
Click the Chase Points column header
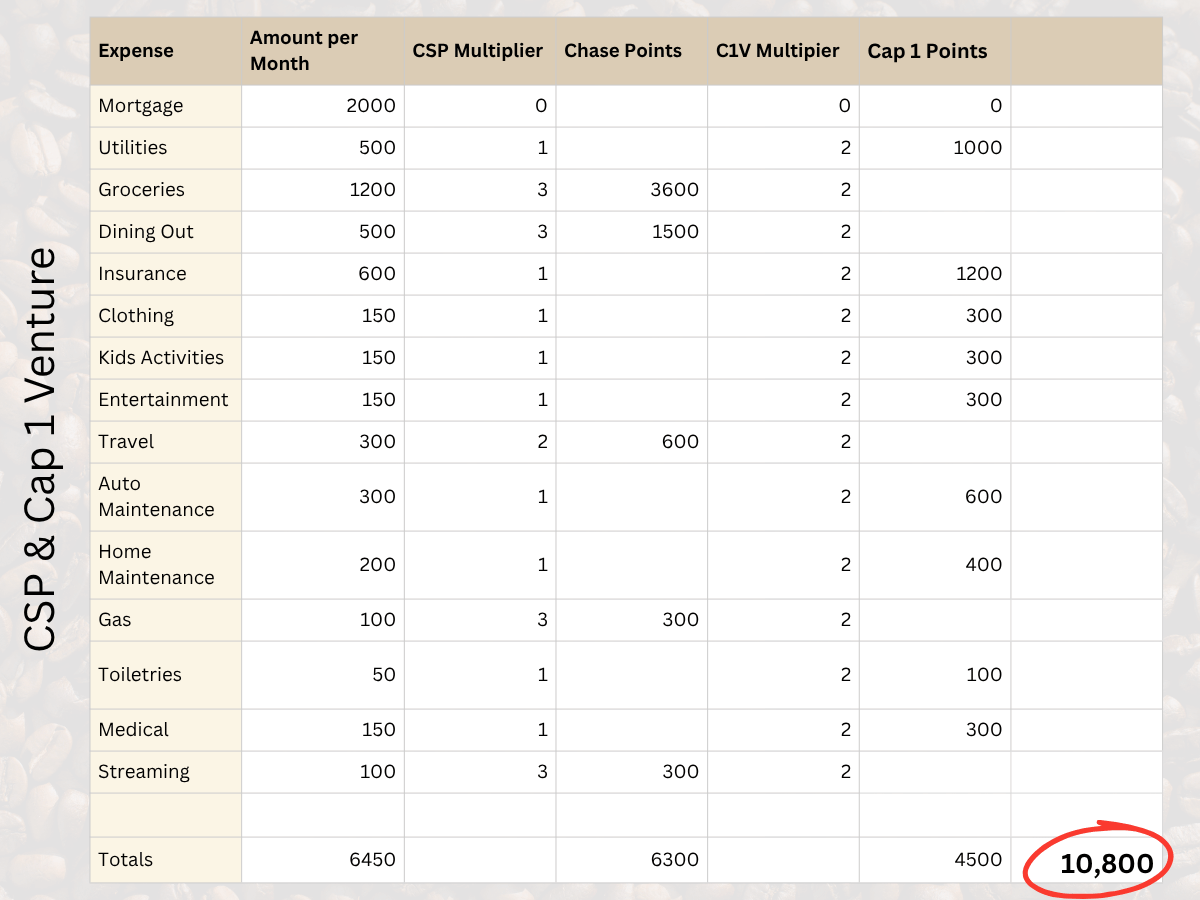click(x=623, y=51)
